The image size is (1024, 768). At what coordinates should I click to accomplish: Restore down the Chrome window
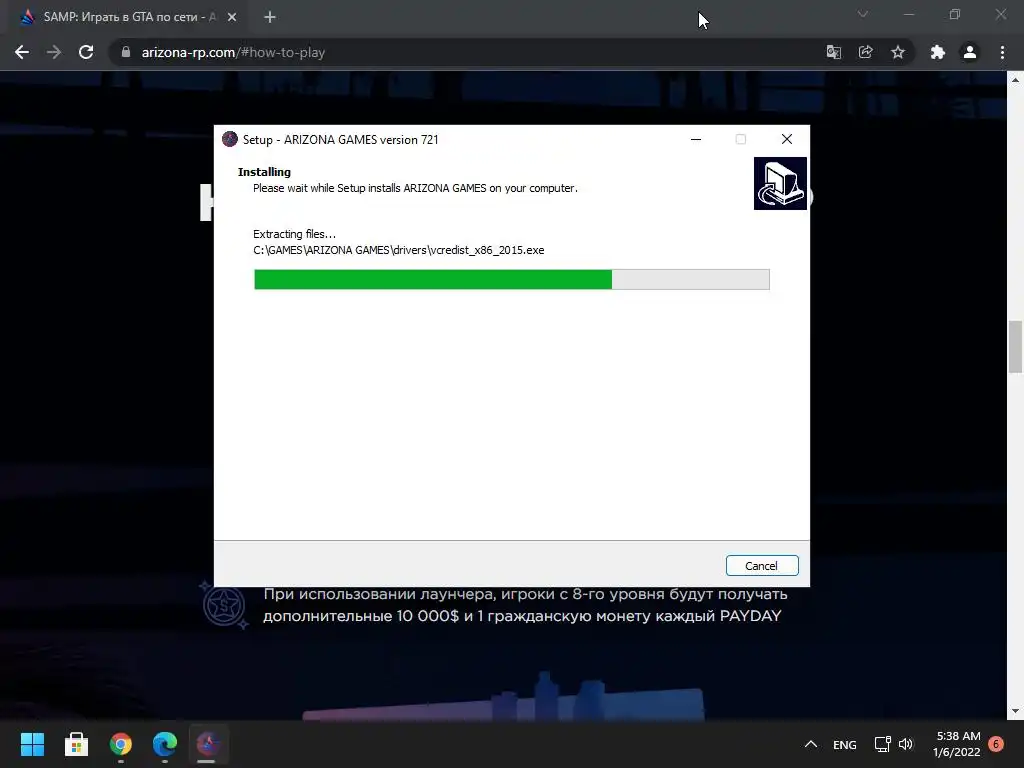[x=955, y=14]
